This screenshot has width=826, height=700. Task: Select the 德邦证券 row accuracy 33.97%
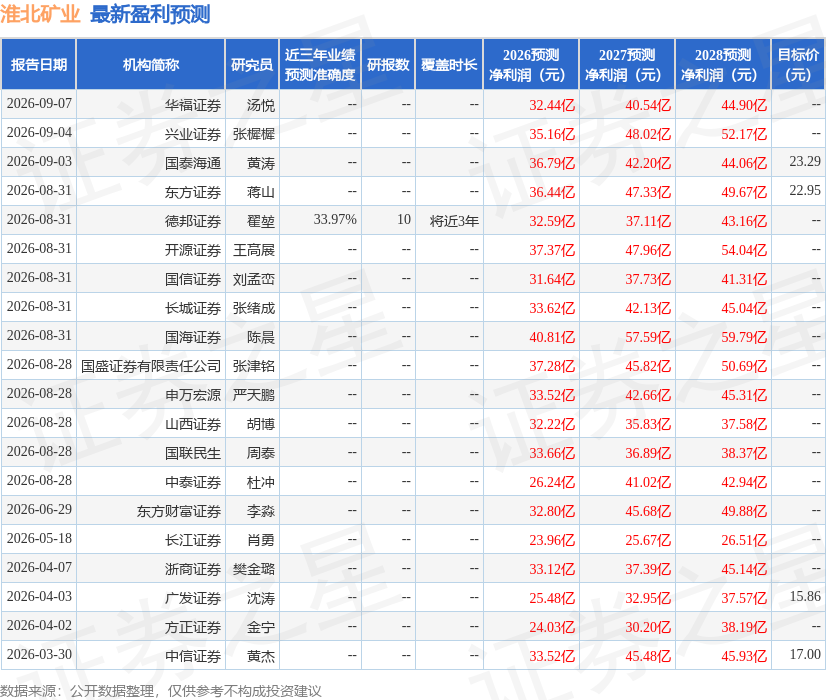335,220
